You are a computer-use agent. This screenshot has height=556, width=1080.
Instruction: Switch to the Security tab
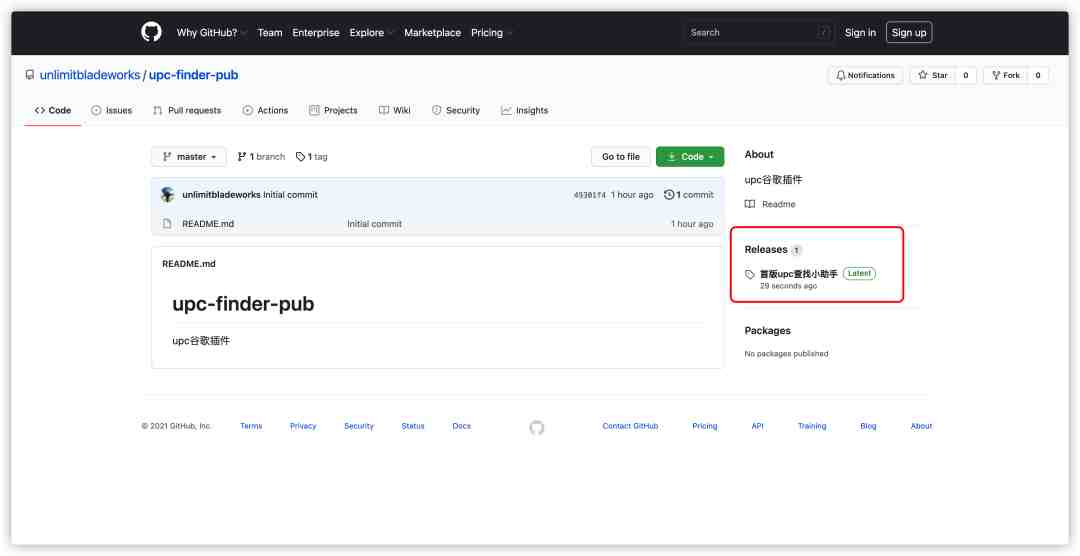pos(455,110)
